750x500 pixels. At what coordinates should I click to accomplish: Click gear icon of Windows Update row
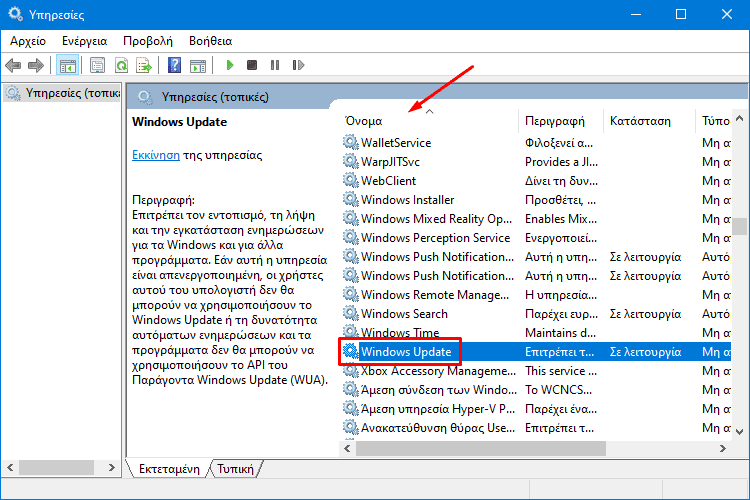coord(351,351)
